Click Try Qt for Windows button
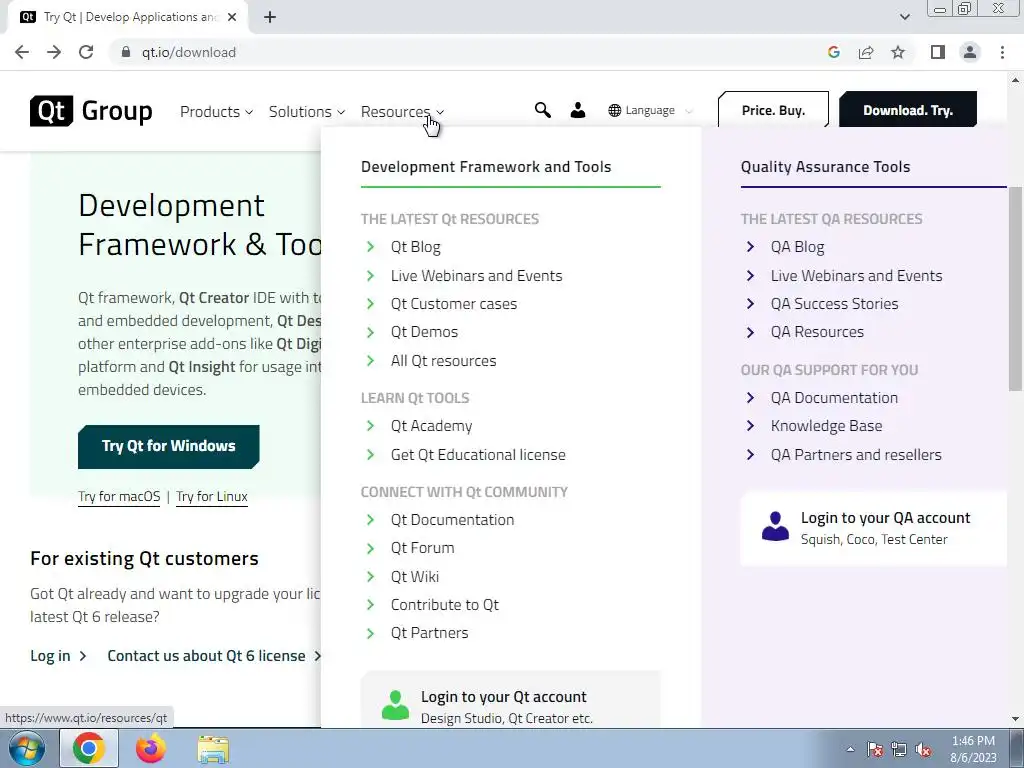The image size is (1024, 768). [168, 447]
